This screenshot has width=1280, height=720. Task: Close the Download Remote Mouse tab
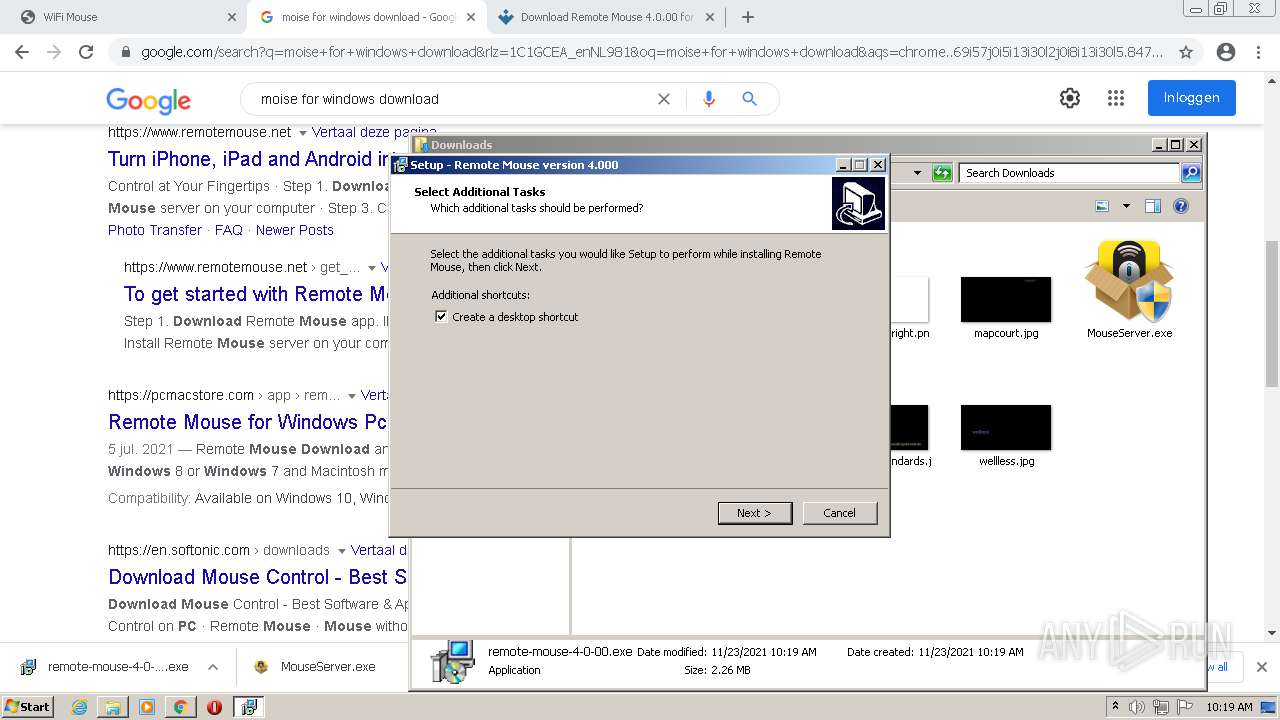[x=710, y=17]
